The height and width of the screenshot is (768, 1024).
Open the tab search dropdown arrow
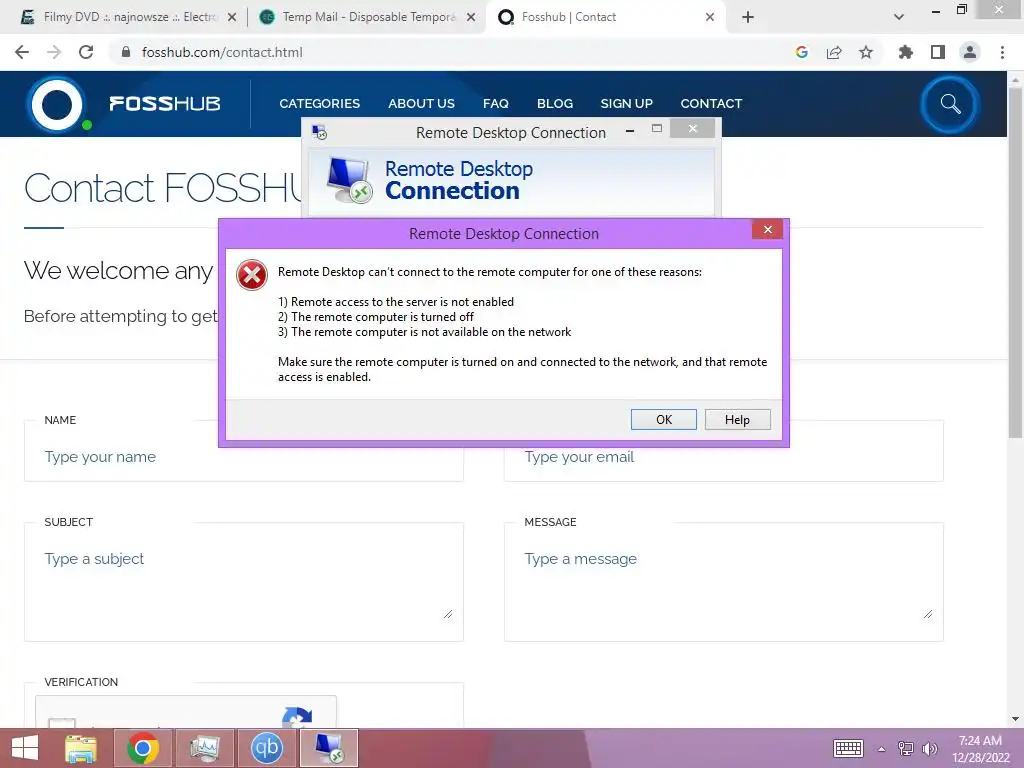click(899, 18)
